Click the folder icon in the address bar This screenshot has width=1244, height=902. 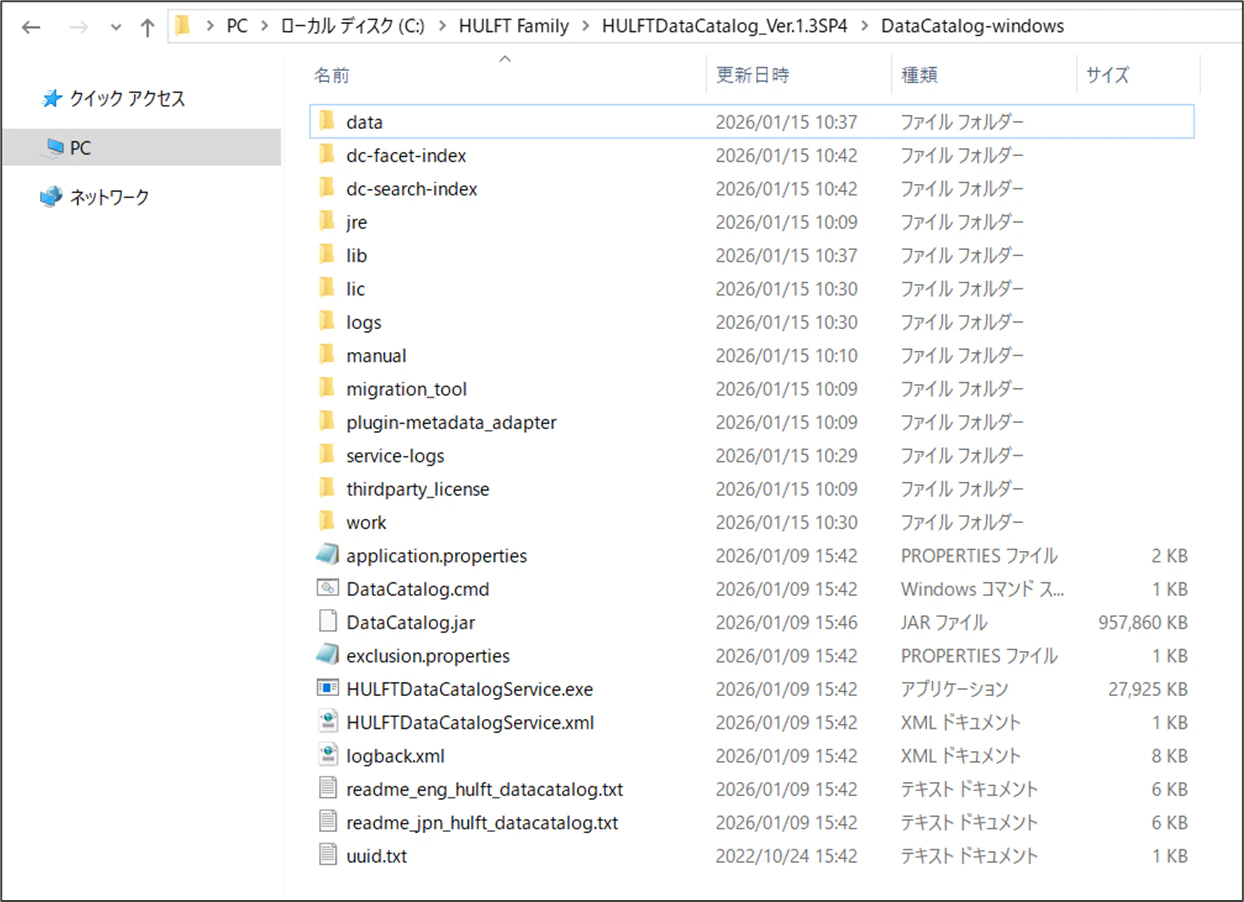pyautogui.click(x=182, y=26)
